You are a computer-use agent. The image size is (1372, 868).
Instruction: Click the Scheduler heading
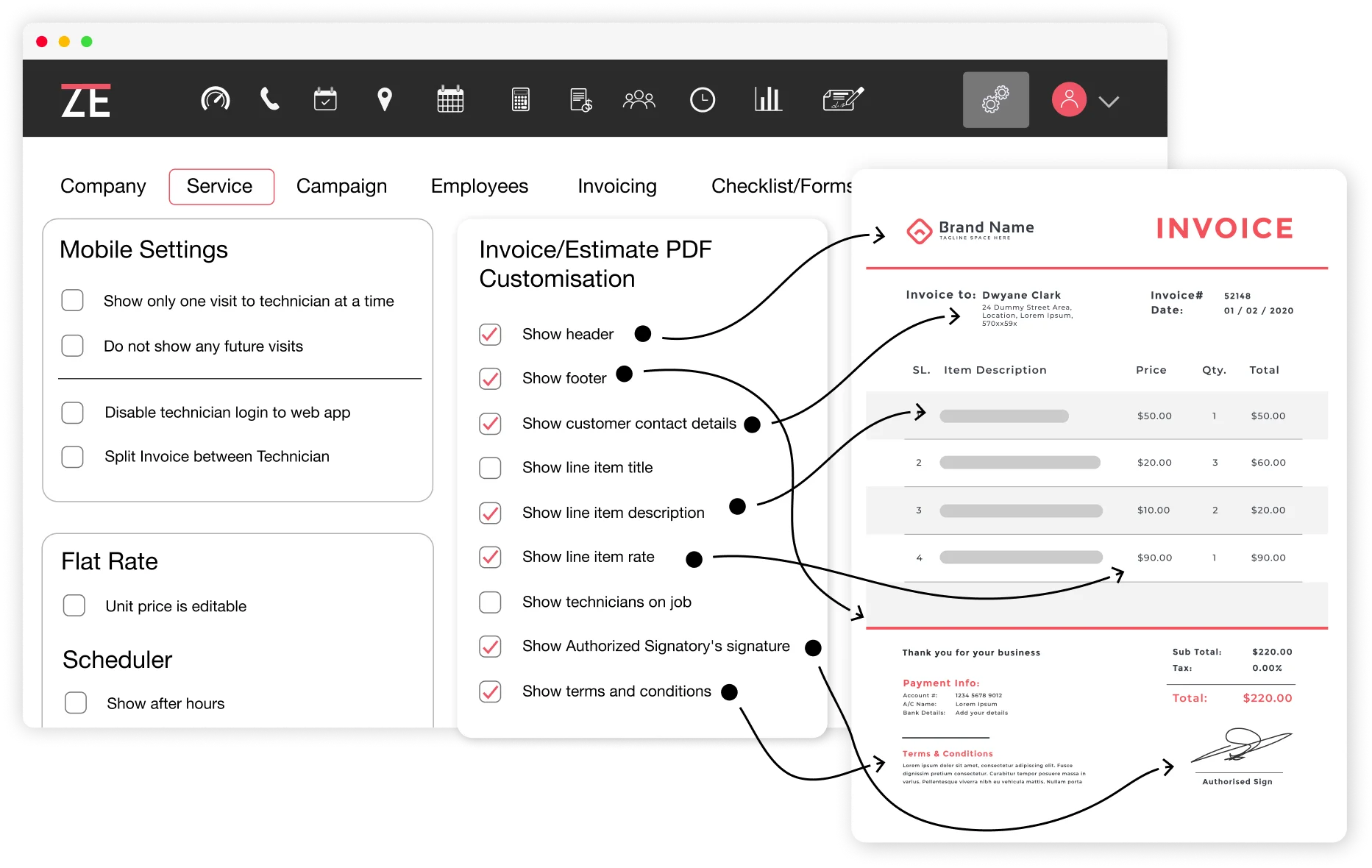point(117,660)
